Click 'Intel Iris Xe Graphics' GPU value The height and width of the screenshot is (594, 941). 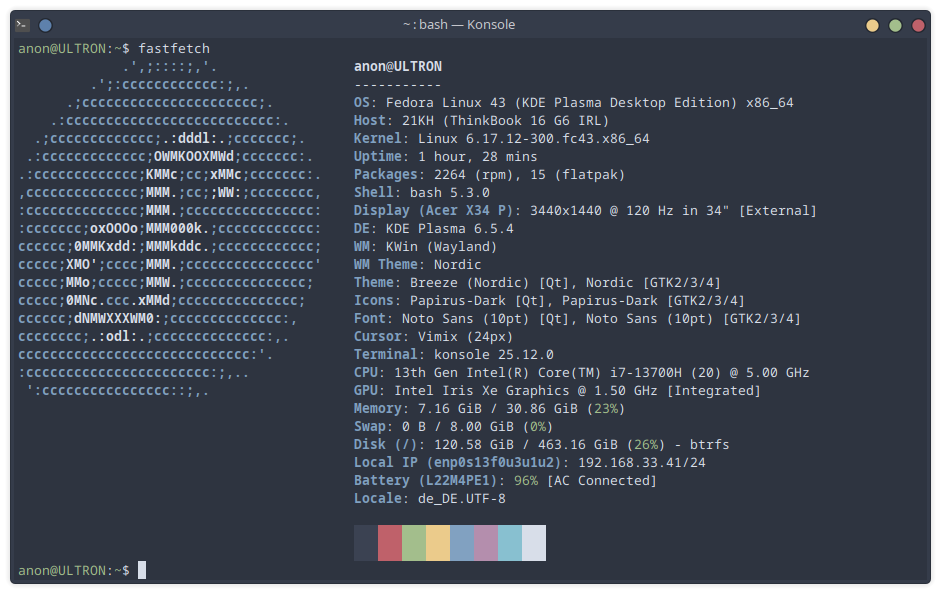click(x=482, y=391)
